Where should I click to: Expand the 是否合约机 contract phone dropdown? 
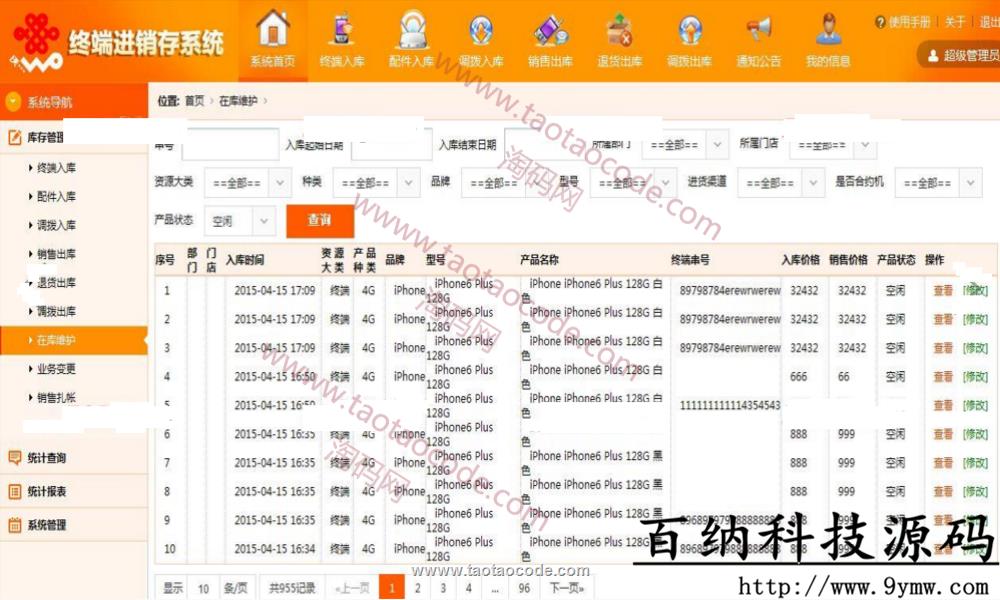click(938, 183)
